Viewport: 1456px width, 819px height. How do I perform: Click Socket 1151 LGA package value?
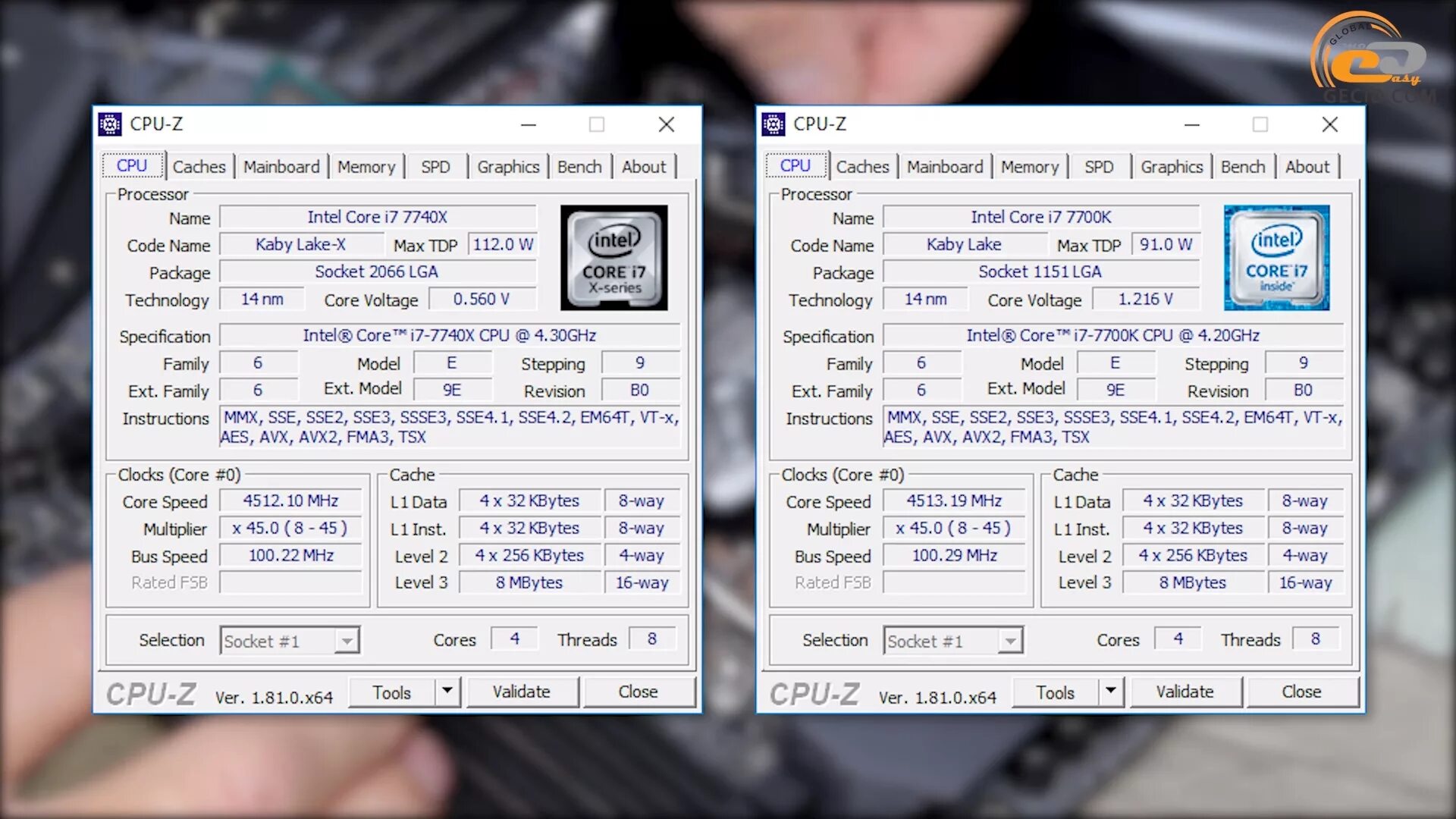click(x=1041, y=271)
